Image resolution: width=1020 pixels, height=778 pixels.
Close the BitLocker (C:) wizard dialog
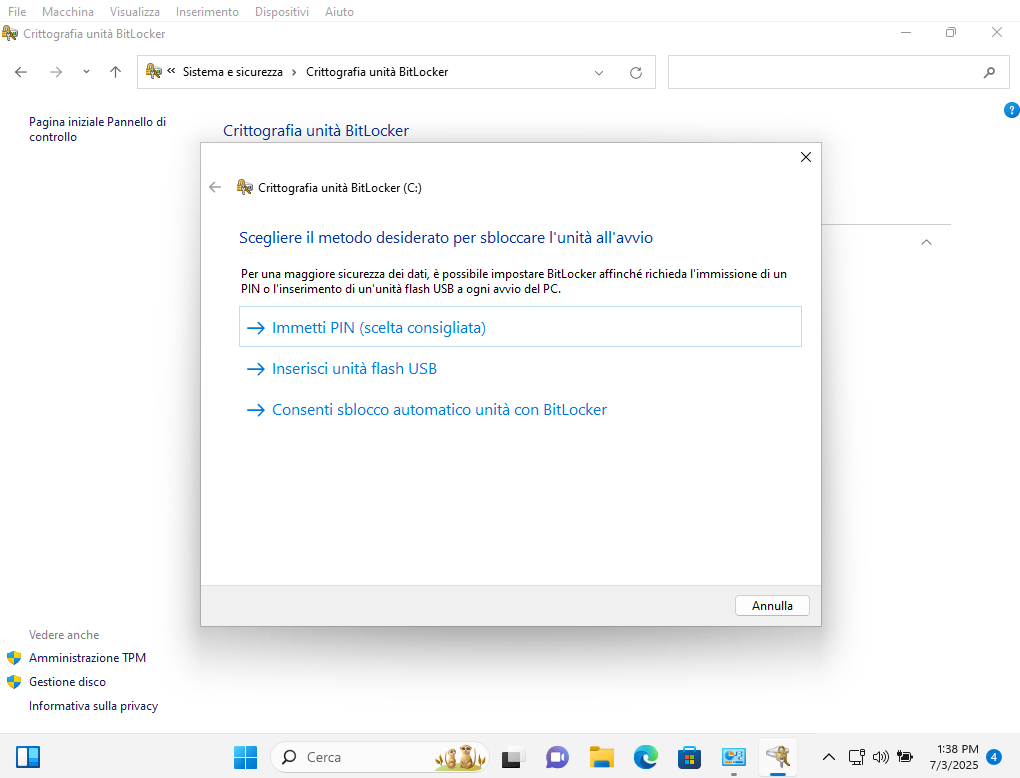805,157
